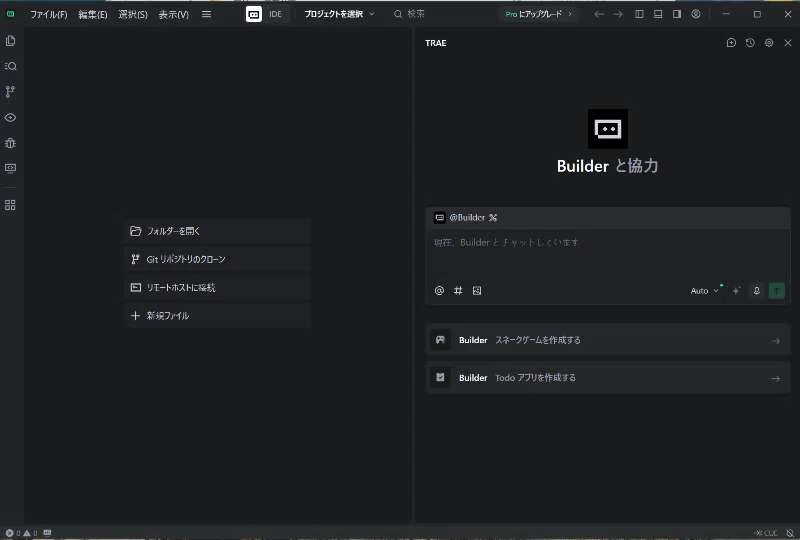This screenshot has height=540, width=800.
Task: Open the Extensions grid icon in sidebar
Action: point(10,205)
